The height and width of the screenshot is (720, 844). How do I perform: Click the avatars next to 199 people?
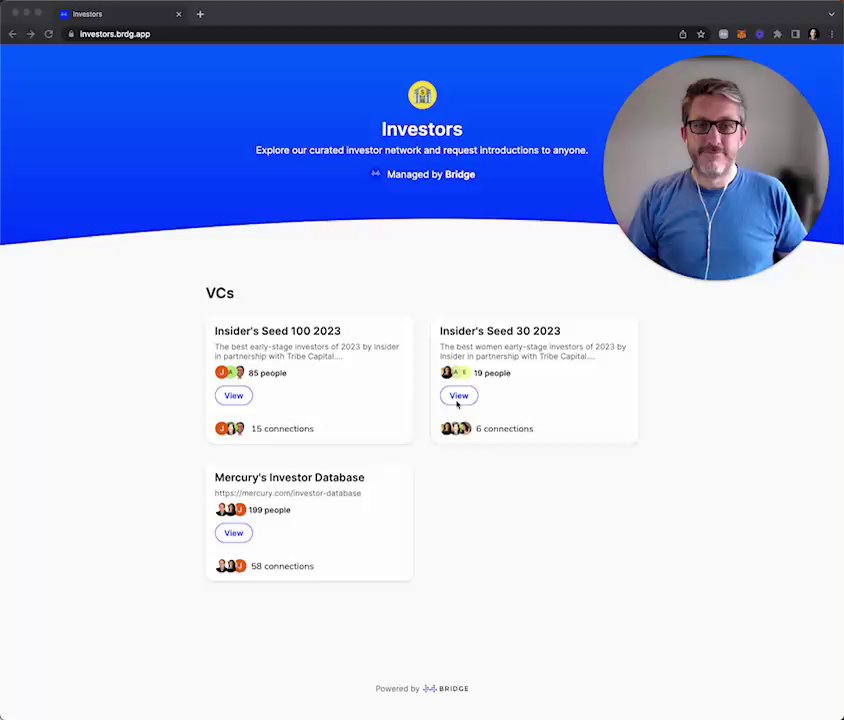point(230,509)
